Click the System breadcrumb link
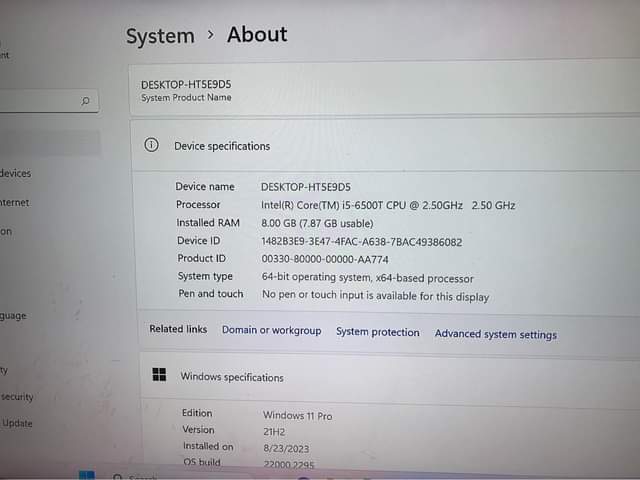 point(160,36)
